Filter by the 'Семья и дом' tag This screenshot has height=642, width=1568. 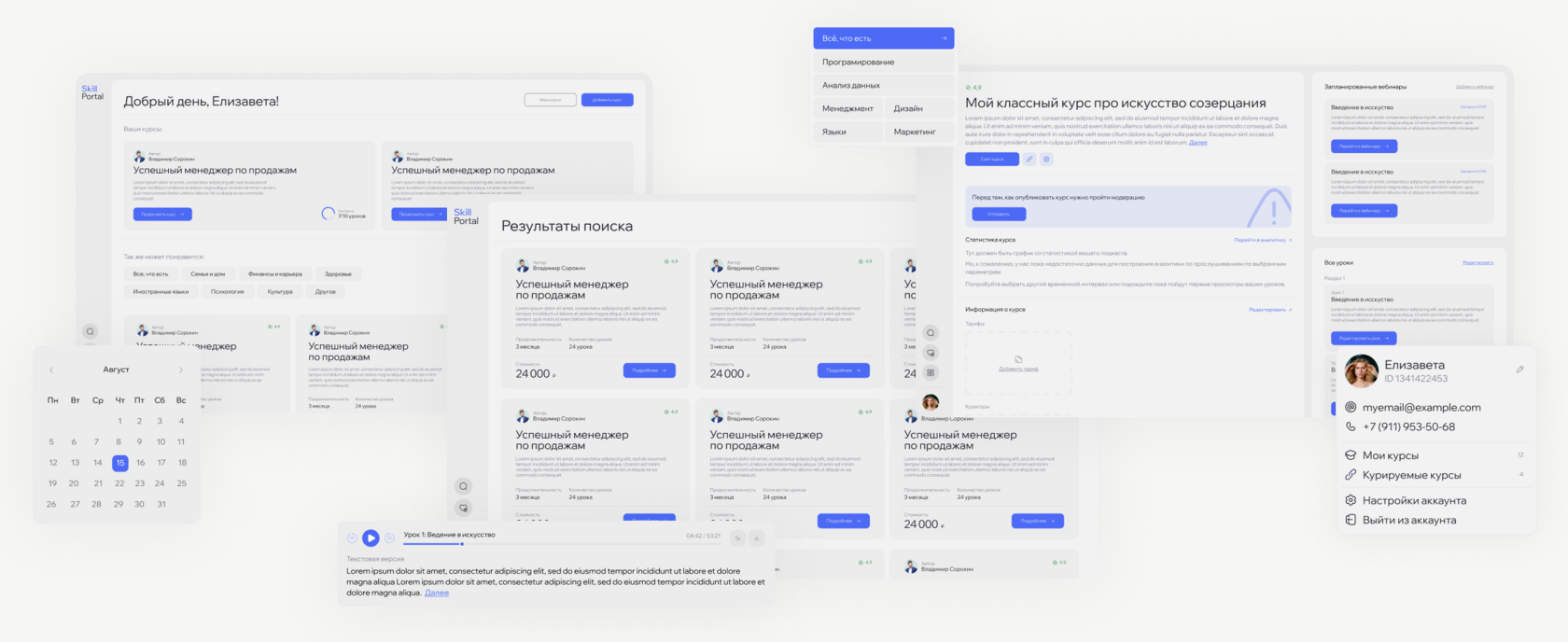207,274
